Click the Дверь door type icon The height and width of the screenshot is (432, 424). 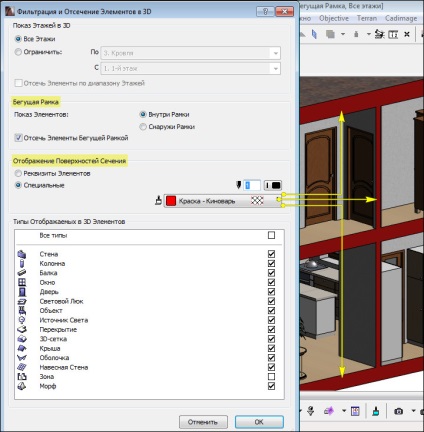tap(22, 292)
